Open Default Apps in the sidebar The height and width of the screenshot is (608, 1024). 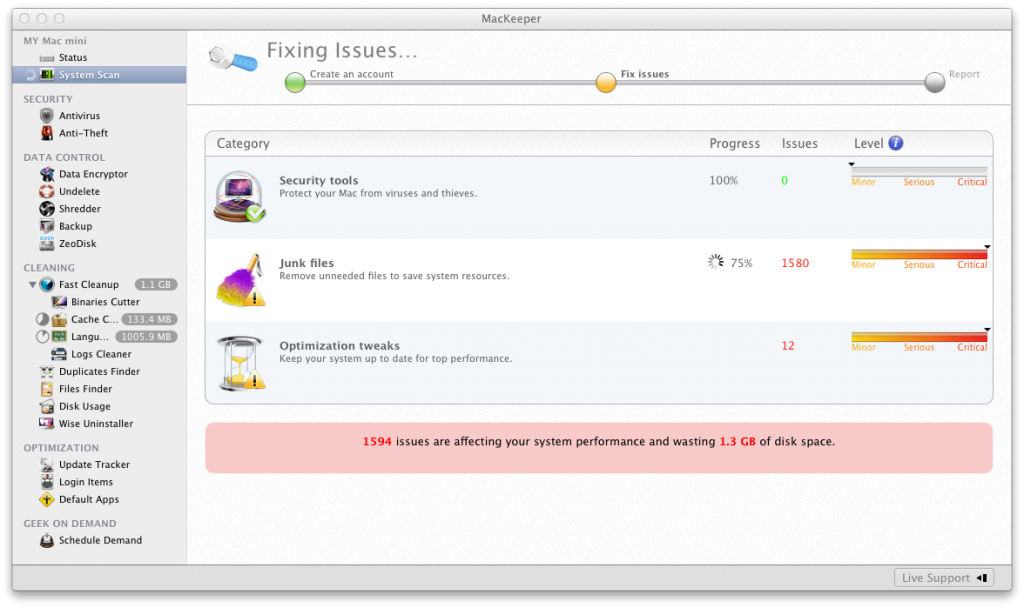click(x=89, y=500)
